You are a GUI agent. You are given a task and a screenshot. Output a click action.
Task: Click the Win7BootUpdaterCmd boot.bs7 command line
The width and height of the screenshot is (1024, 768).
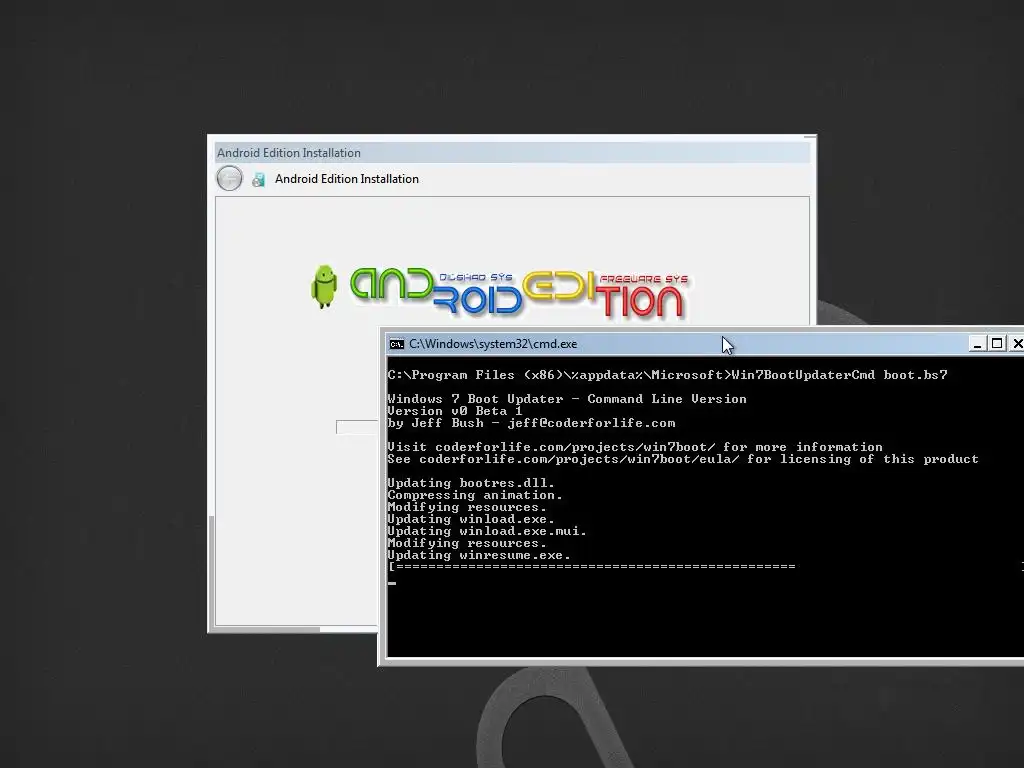tap(667, 375)
